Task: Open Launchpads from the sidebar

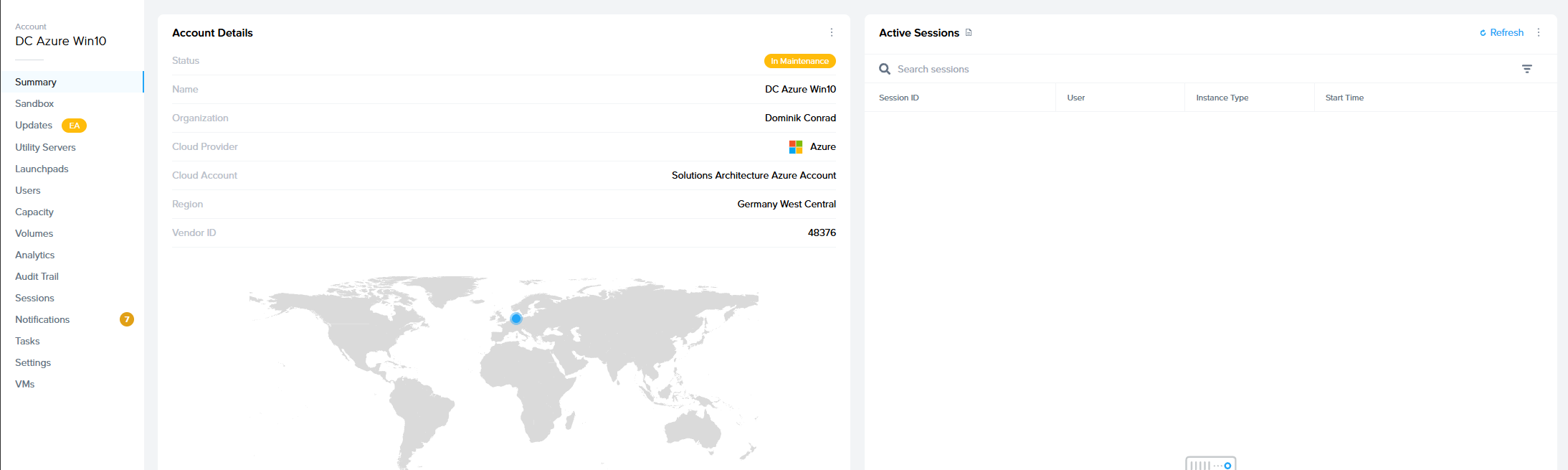Action: [42, 169]
